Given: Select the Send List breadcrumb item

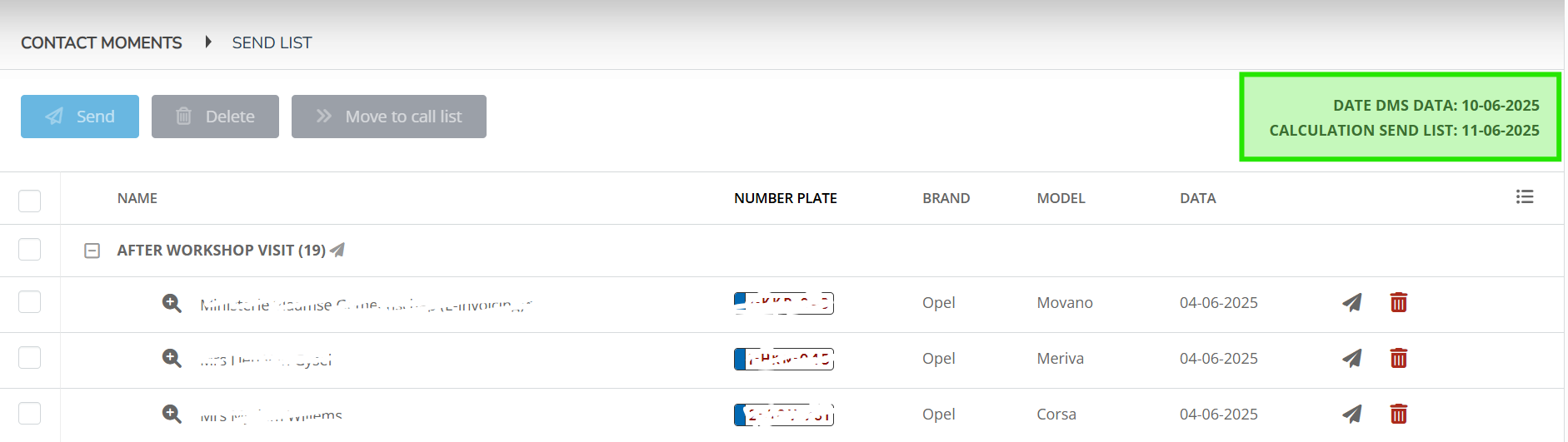Looking at the screenshot, I should pyautogui.click(x=272, y=42).
